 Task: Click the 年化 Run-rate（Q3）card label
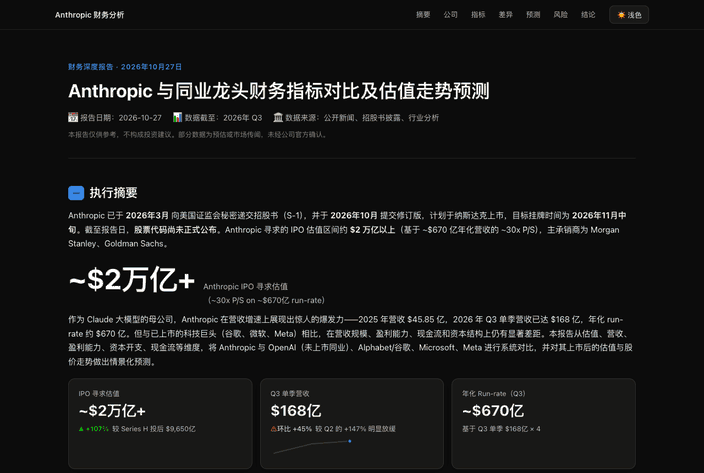[x=494, y=394]
